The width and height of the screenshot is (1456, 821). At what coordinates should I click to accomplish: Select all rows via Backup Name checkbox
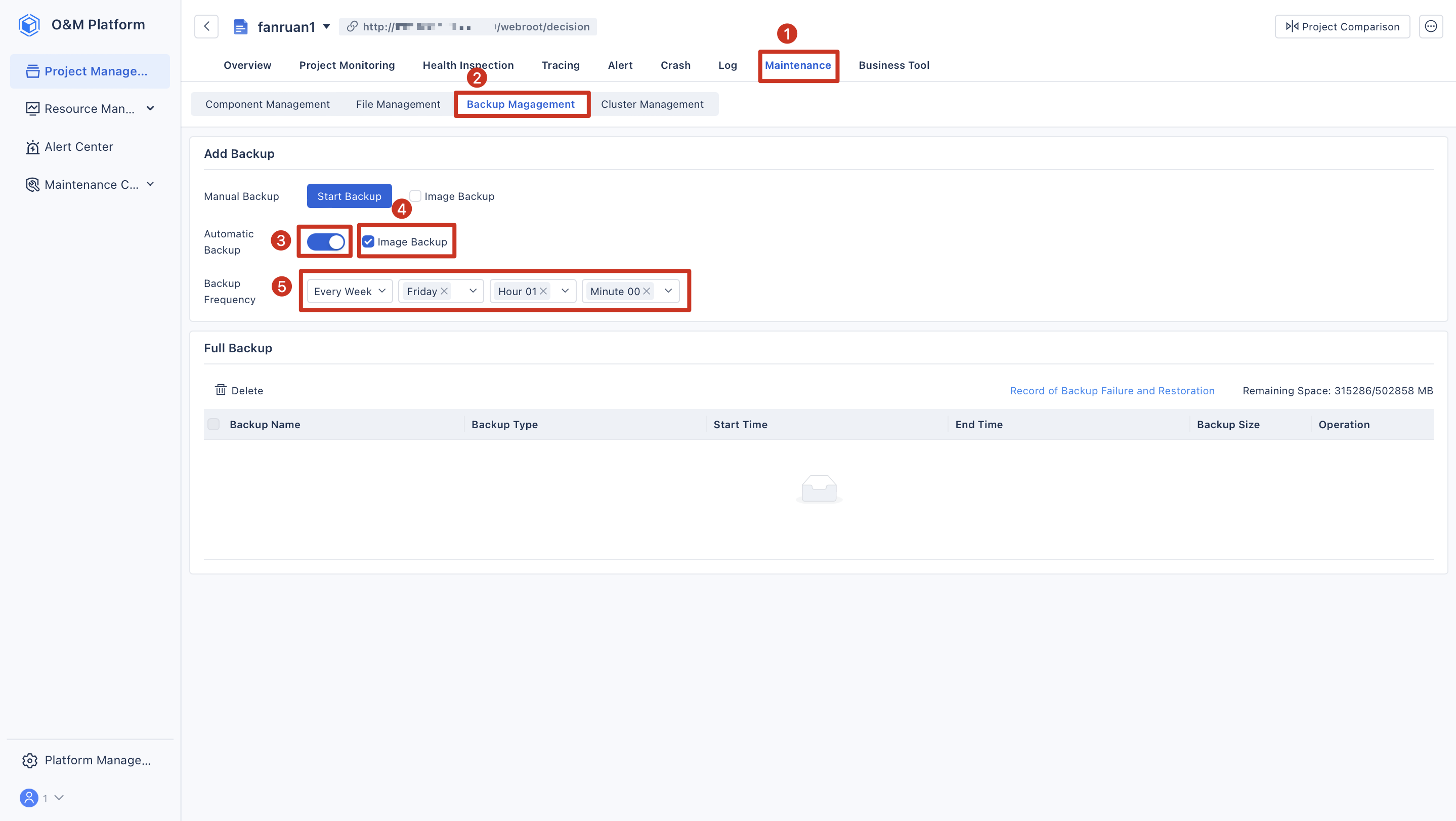click(x=213, y=425)
